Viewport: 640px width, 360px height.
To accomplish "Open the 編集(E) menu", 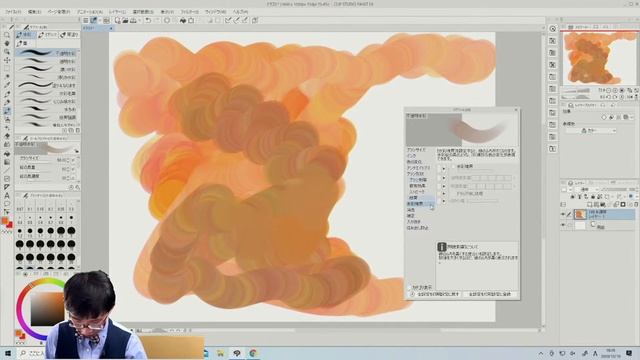I will [35, 12].
